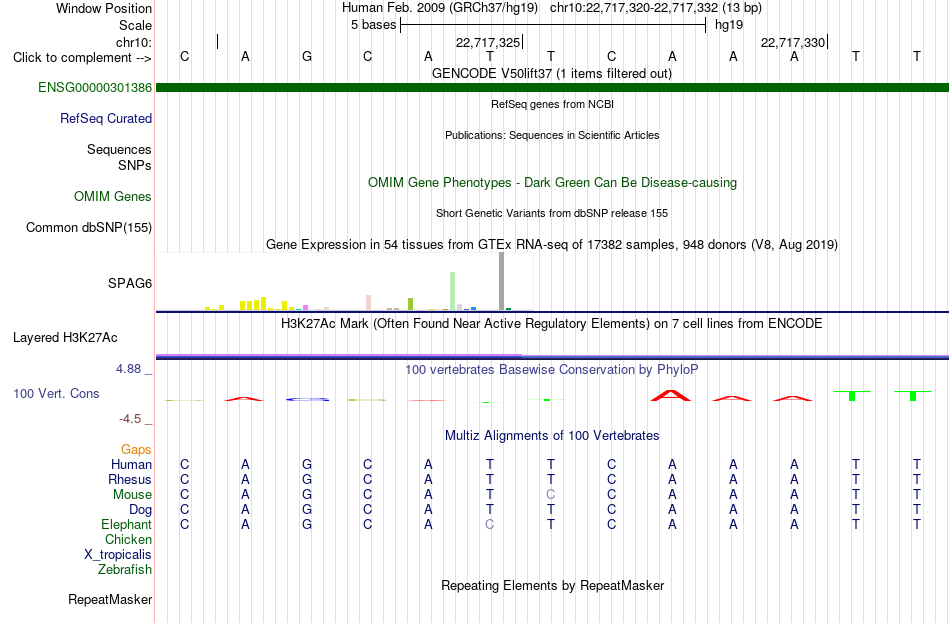Click the SNPs track label
This screenshot has width=950, height=623.
(x=135, y=165)
